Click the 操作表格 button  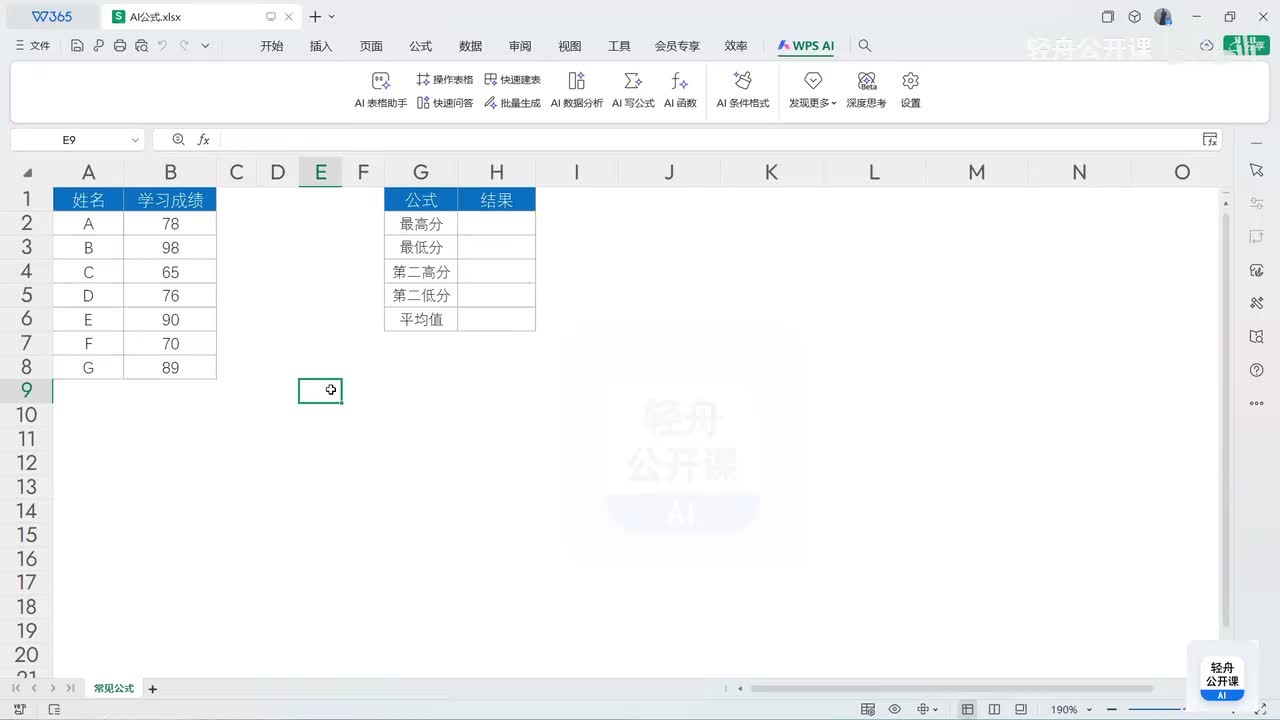point(445,80)
